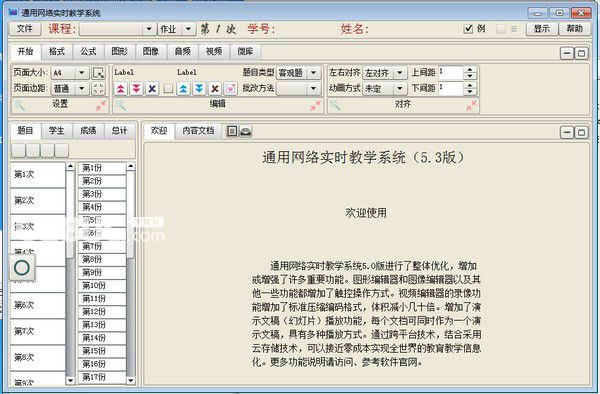Click the custom page size icon beside A4
The image size is (600, 394).
pos(98,73)
